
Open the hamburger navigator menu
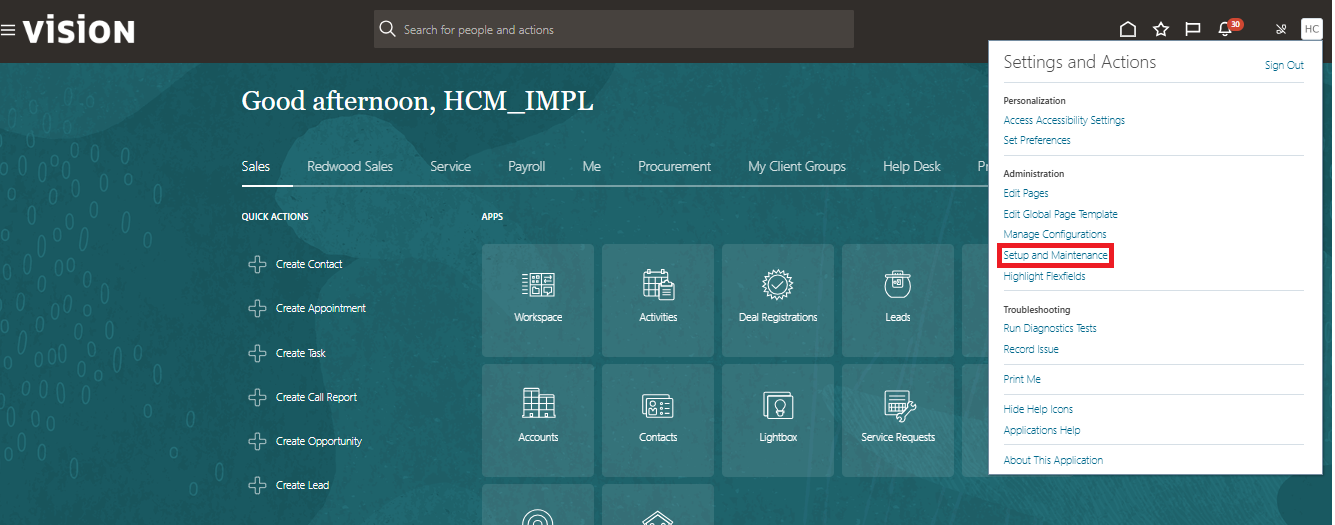[8, 30]
